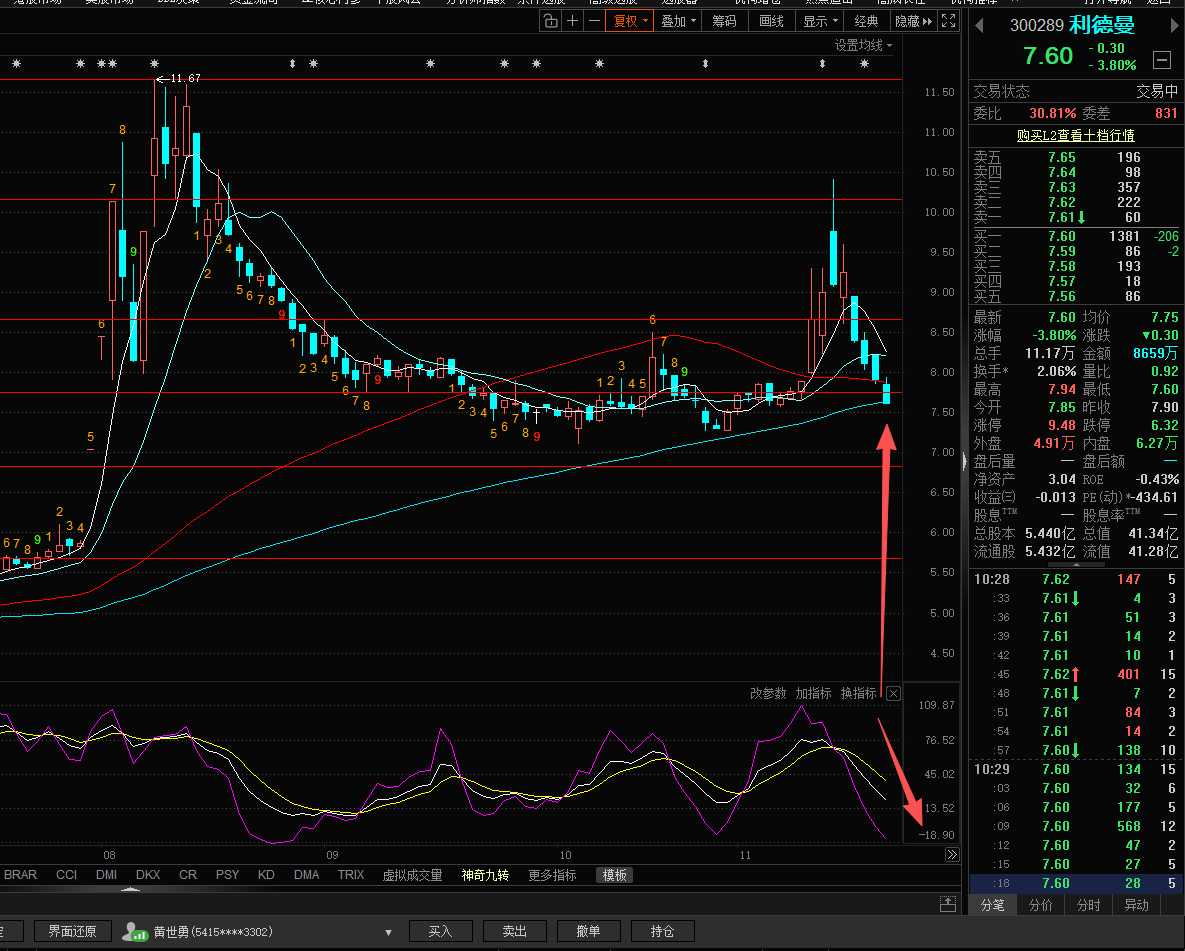This screenshot has width=1185, height=951.
Task: Select the CCI indicator tab
Action: (x=67, y=875)
